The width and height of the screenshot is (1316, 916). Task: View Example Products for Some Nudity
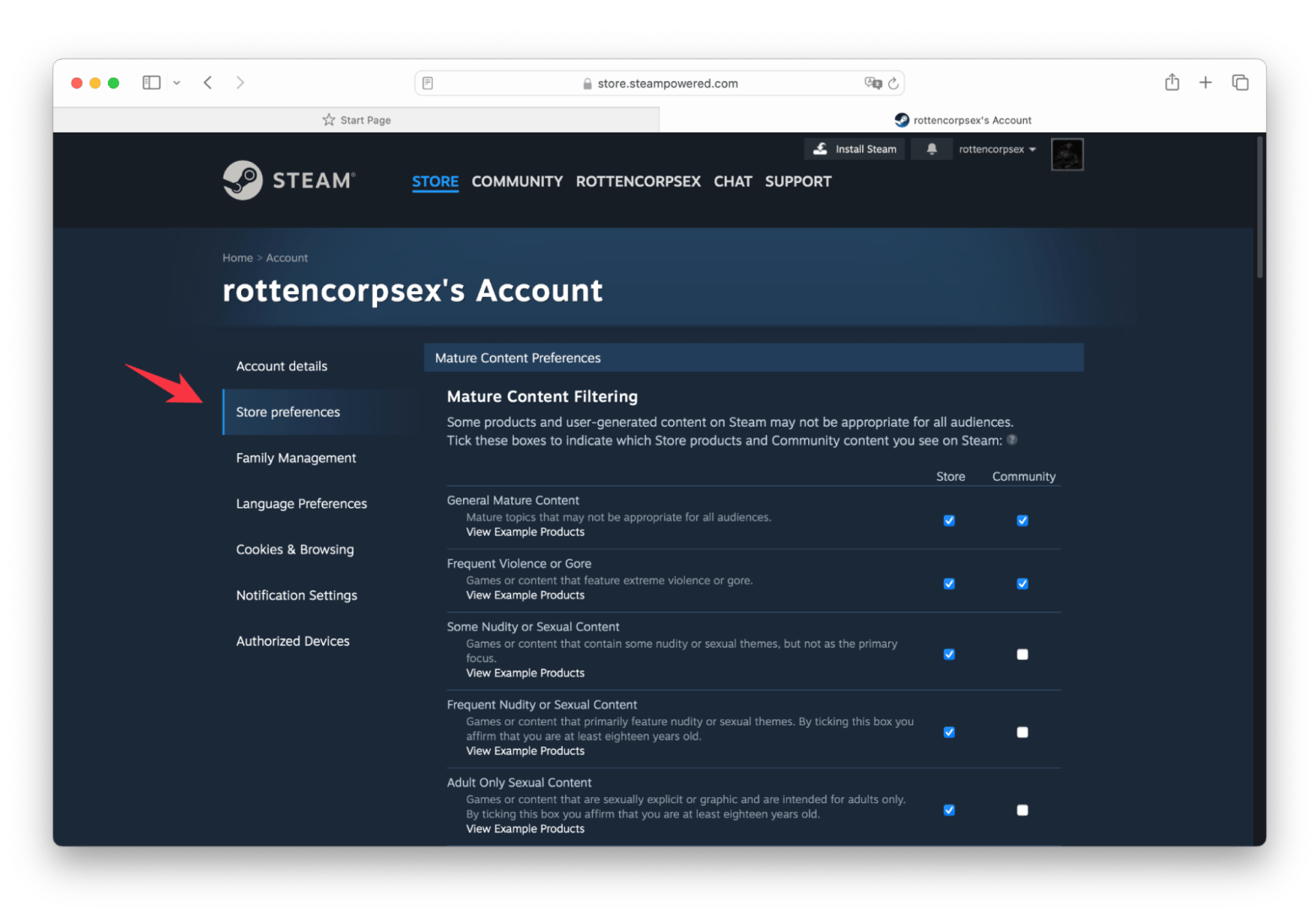pos(526,673)
